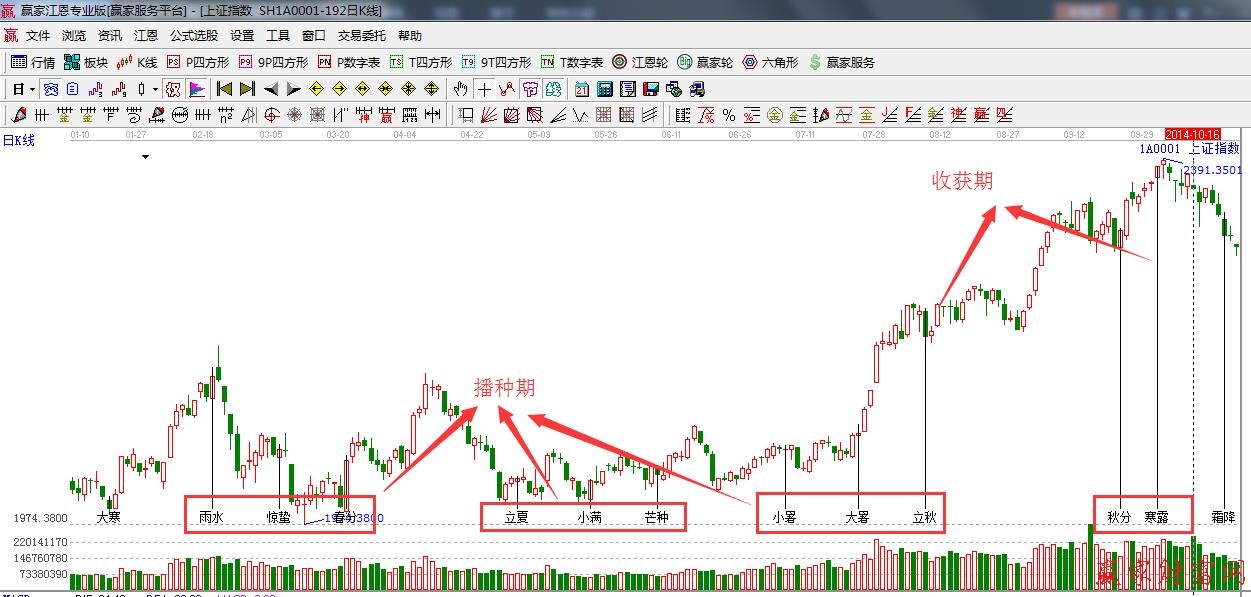
Task: Open the candlestick style dropdown arrow
Action: [x=154, y=89]
